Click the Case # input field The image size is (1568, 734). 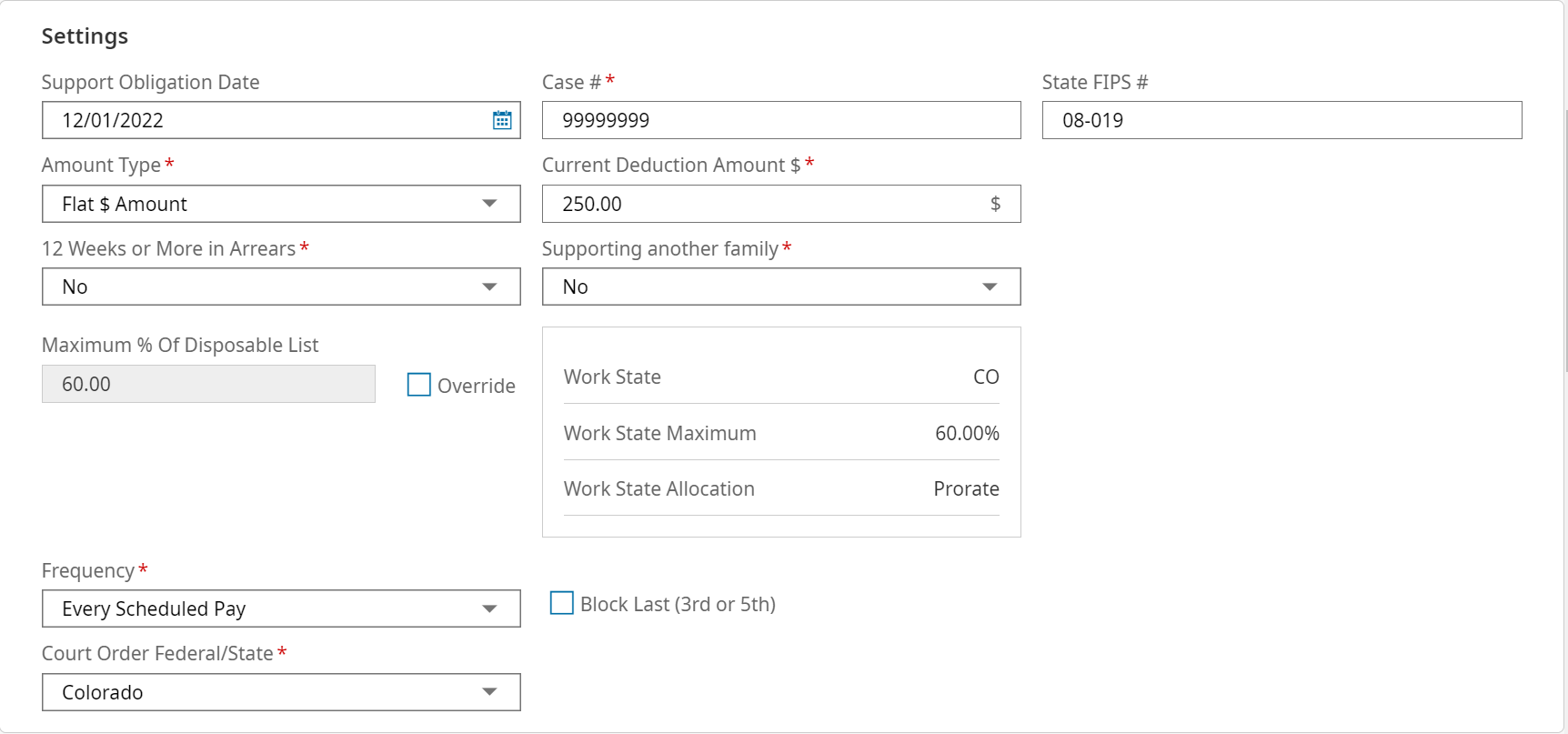780,120
